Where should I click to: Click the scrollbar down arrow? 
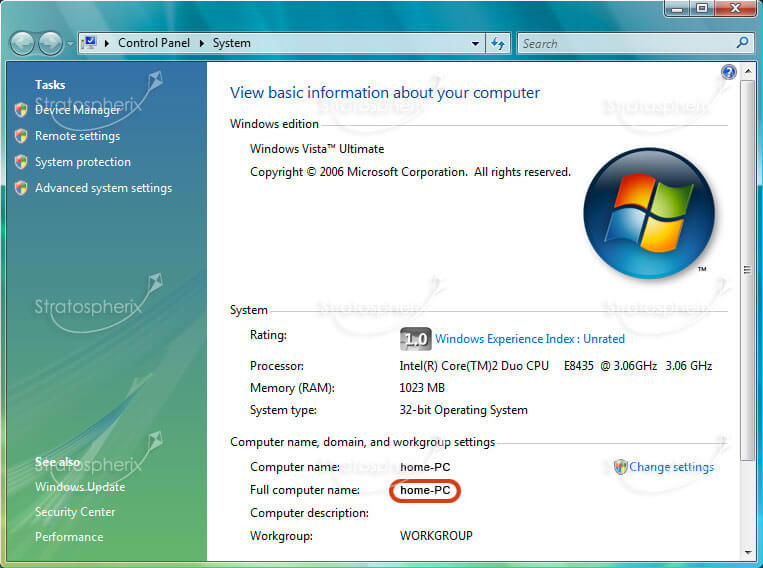point(748,552)
